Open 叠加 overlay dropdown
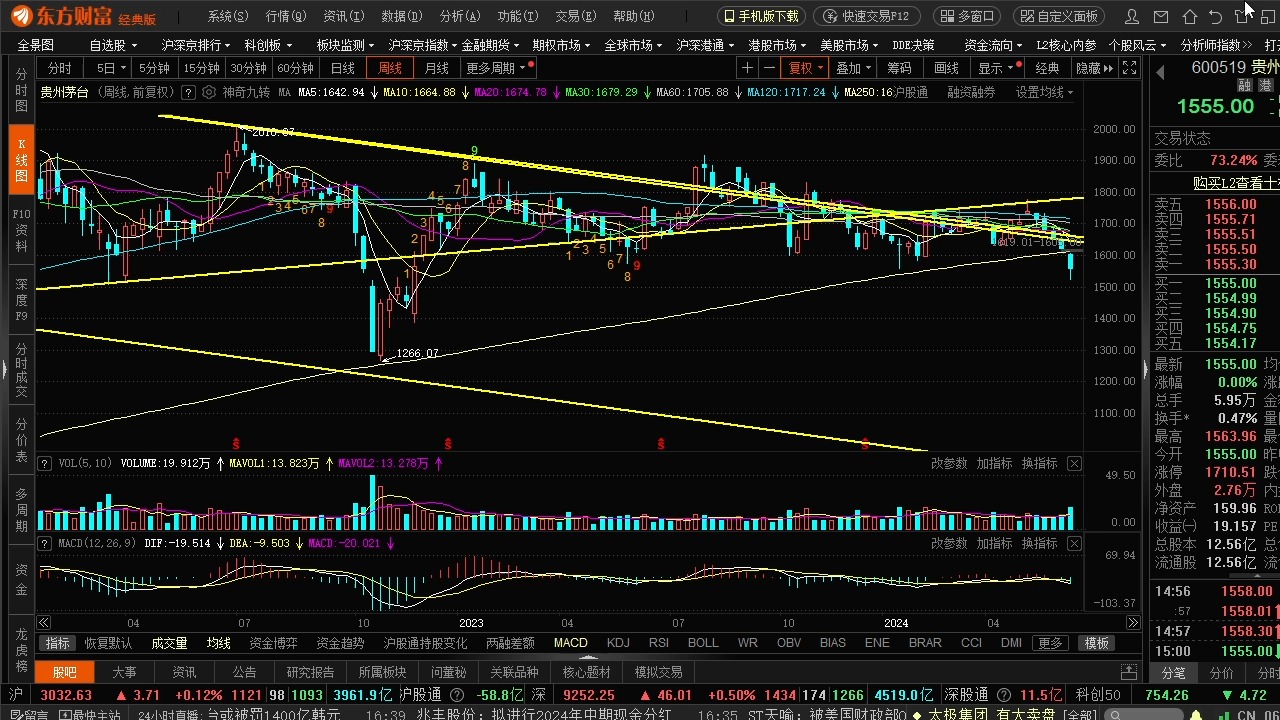The image size is (1280, 720). (x=852, y=68)
